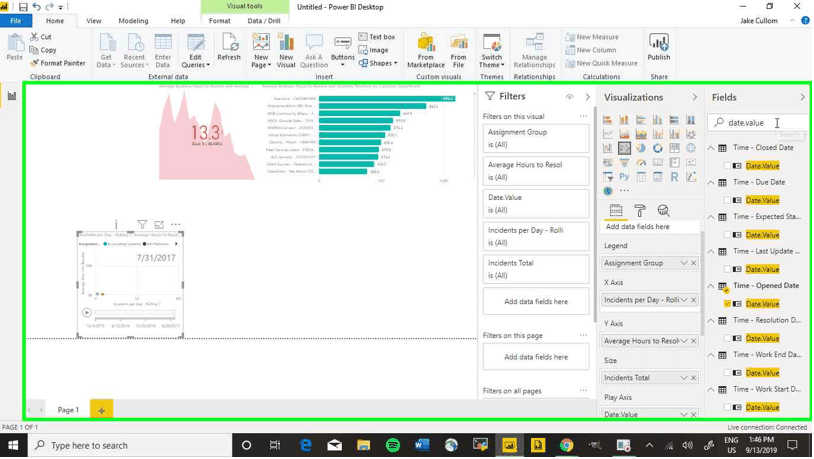Switch to the Fields well tab icon
The image size is (814, 459).
pyautogui.click(x=616, y=210)
